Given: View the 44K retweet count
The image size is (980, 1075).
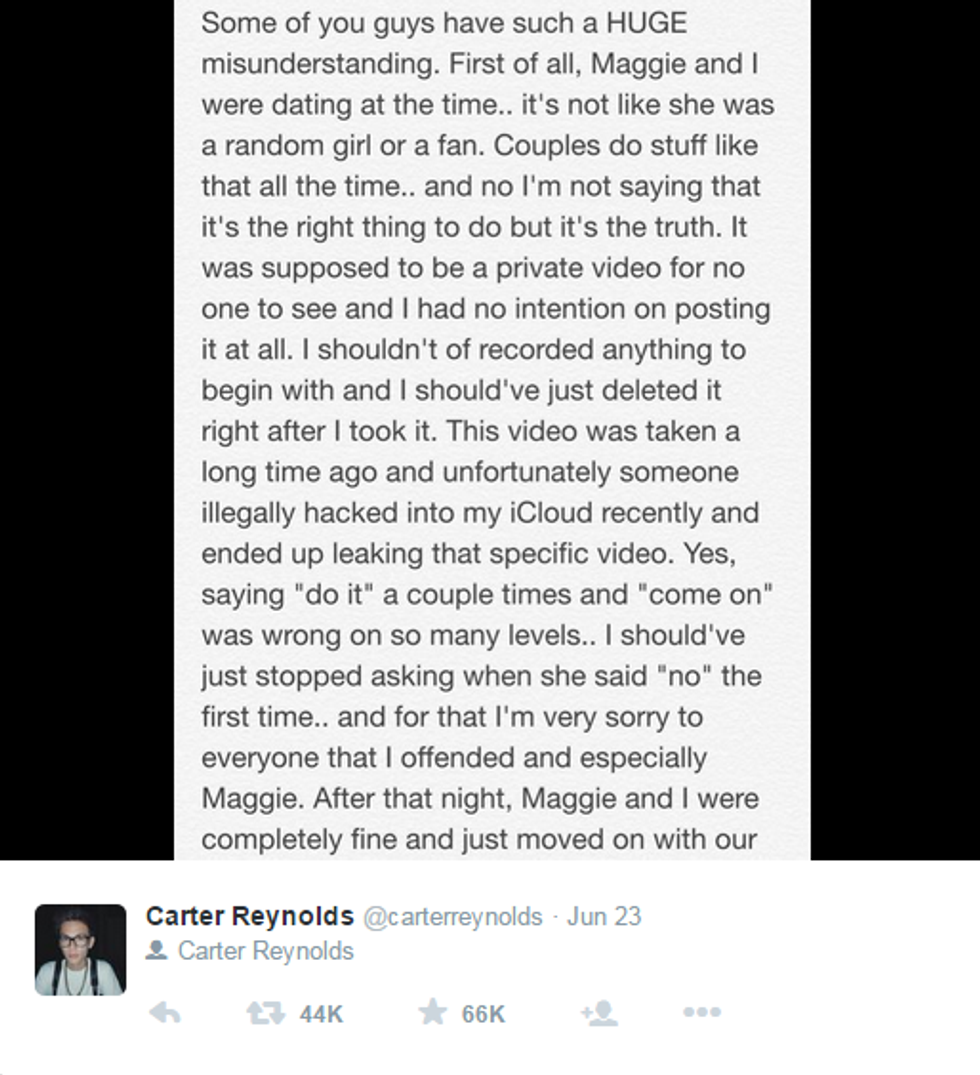Looking at the screenshot, I should (321, 1014).
